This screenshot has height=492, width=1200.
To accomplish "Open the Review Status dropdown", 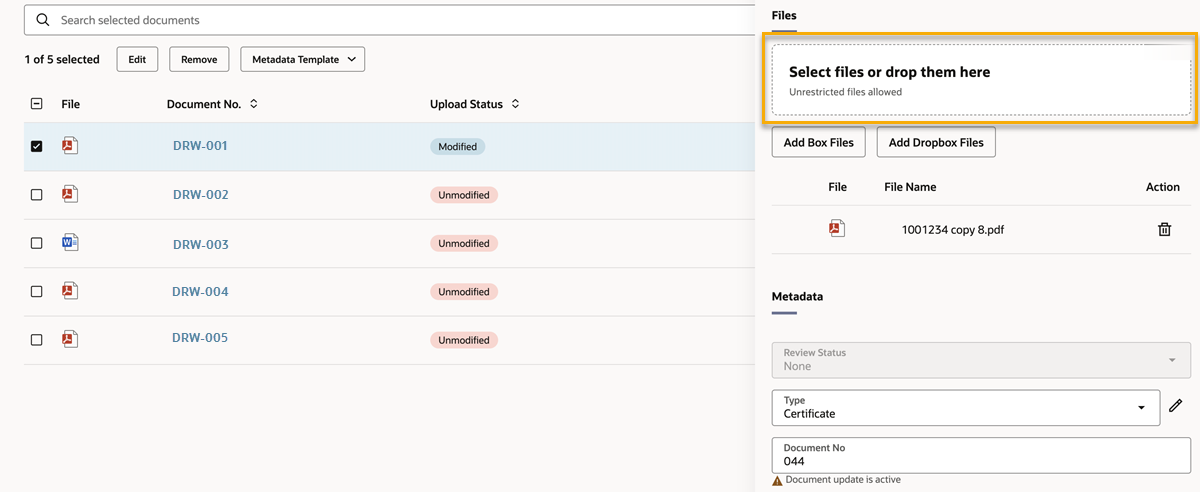I will [1172, 360].
